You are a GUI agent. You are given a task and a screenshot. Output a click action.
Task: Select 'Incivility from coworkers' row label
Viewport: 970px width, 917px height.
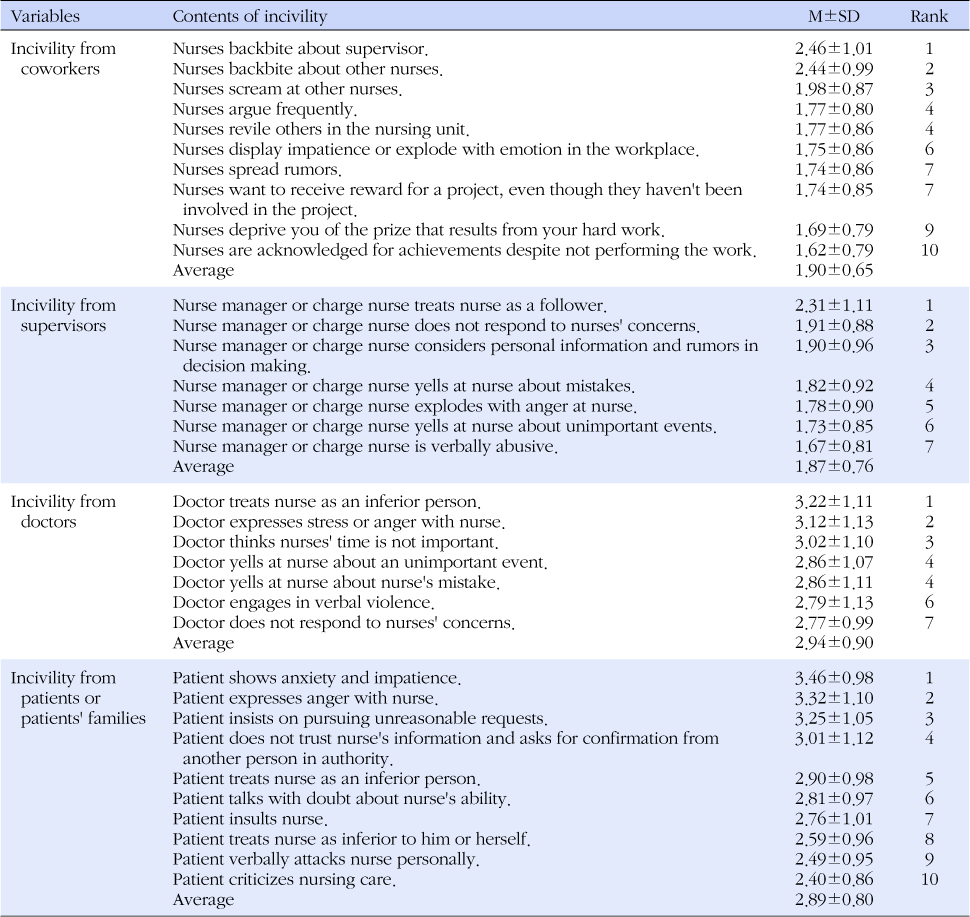click(x=63, y=59)
